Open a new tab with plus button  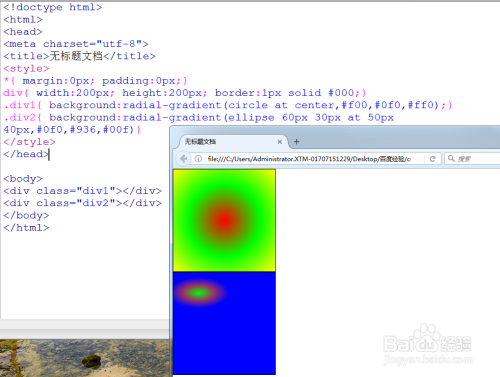[296, 142]
